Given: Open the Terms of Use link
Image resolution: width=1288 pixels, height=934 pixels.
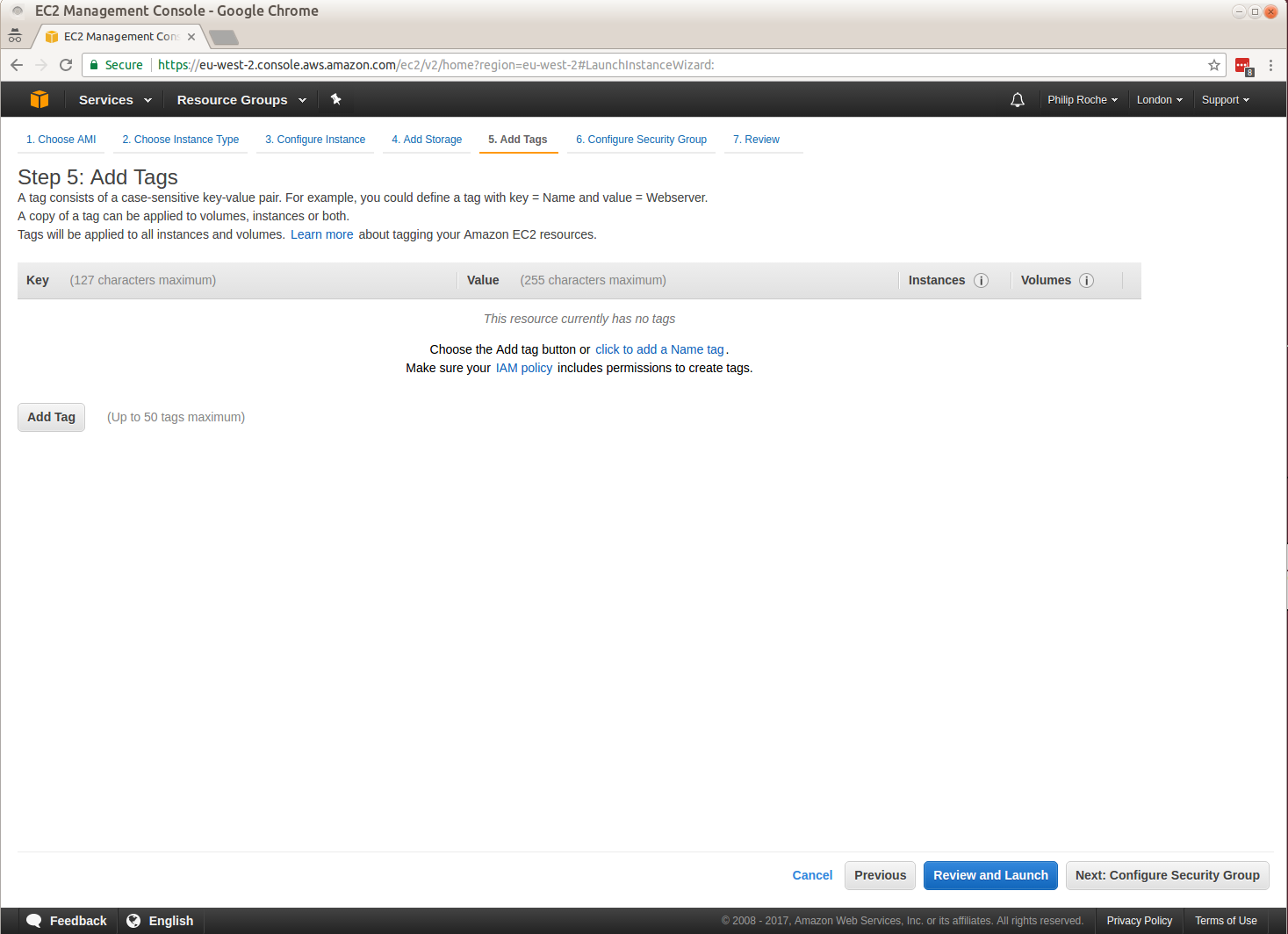Looking at the screenshot, I should (1226, 921).
